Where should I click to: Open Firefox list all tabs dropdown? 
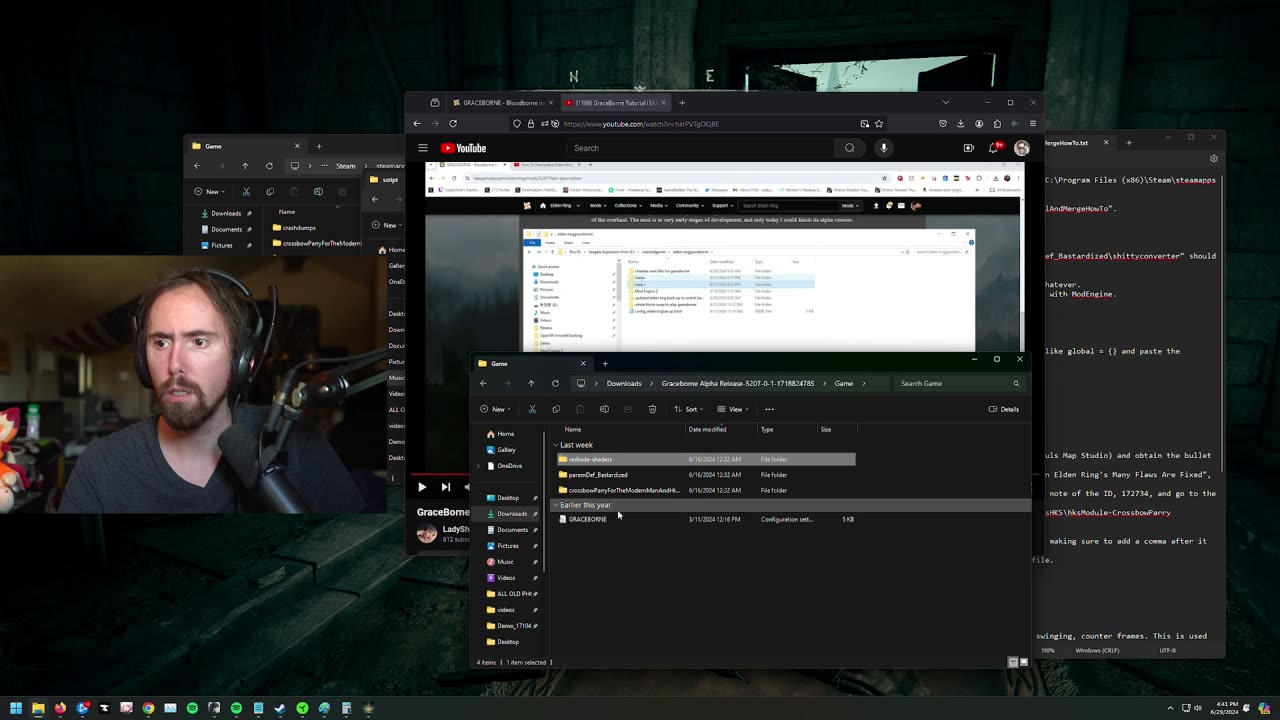pyautogui.click(x=945, y=102)
